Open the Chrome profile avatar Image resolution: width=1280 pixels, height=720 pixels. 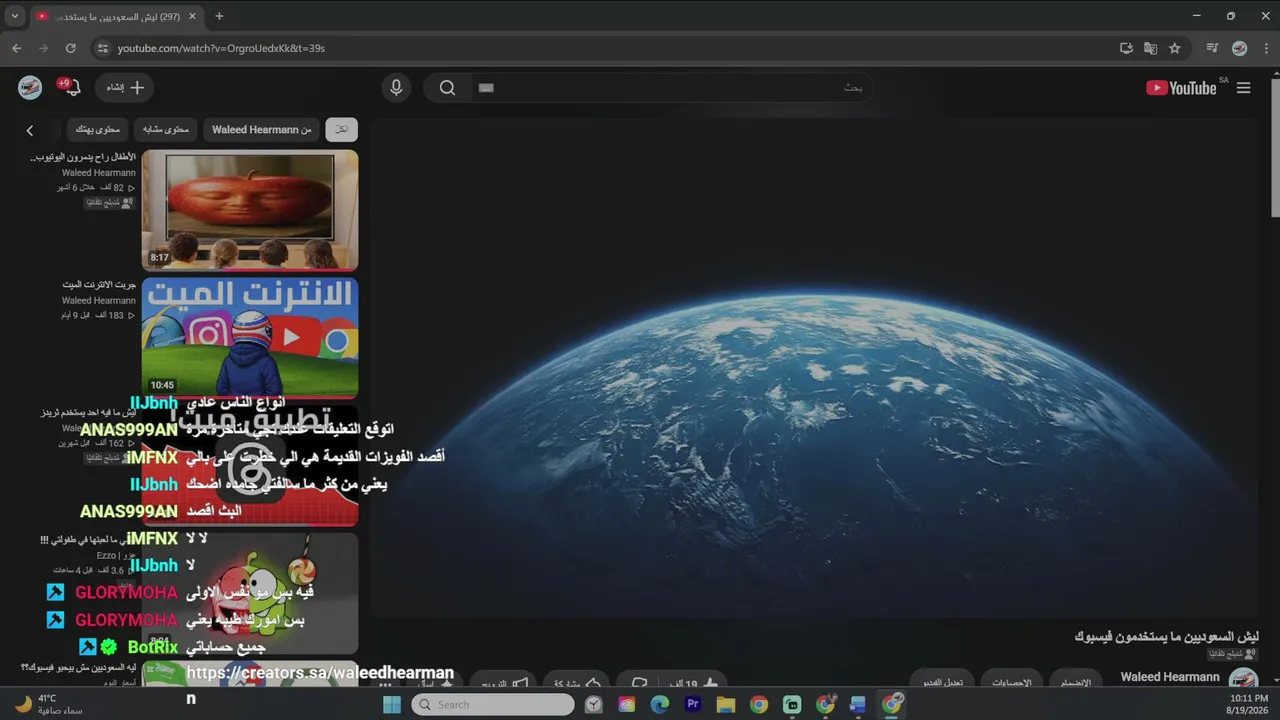pos(1239,48)
